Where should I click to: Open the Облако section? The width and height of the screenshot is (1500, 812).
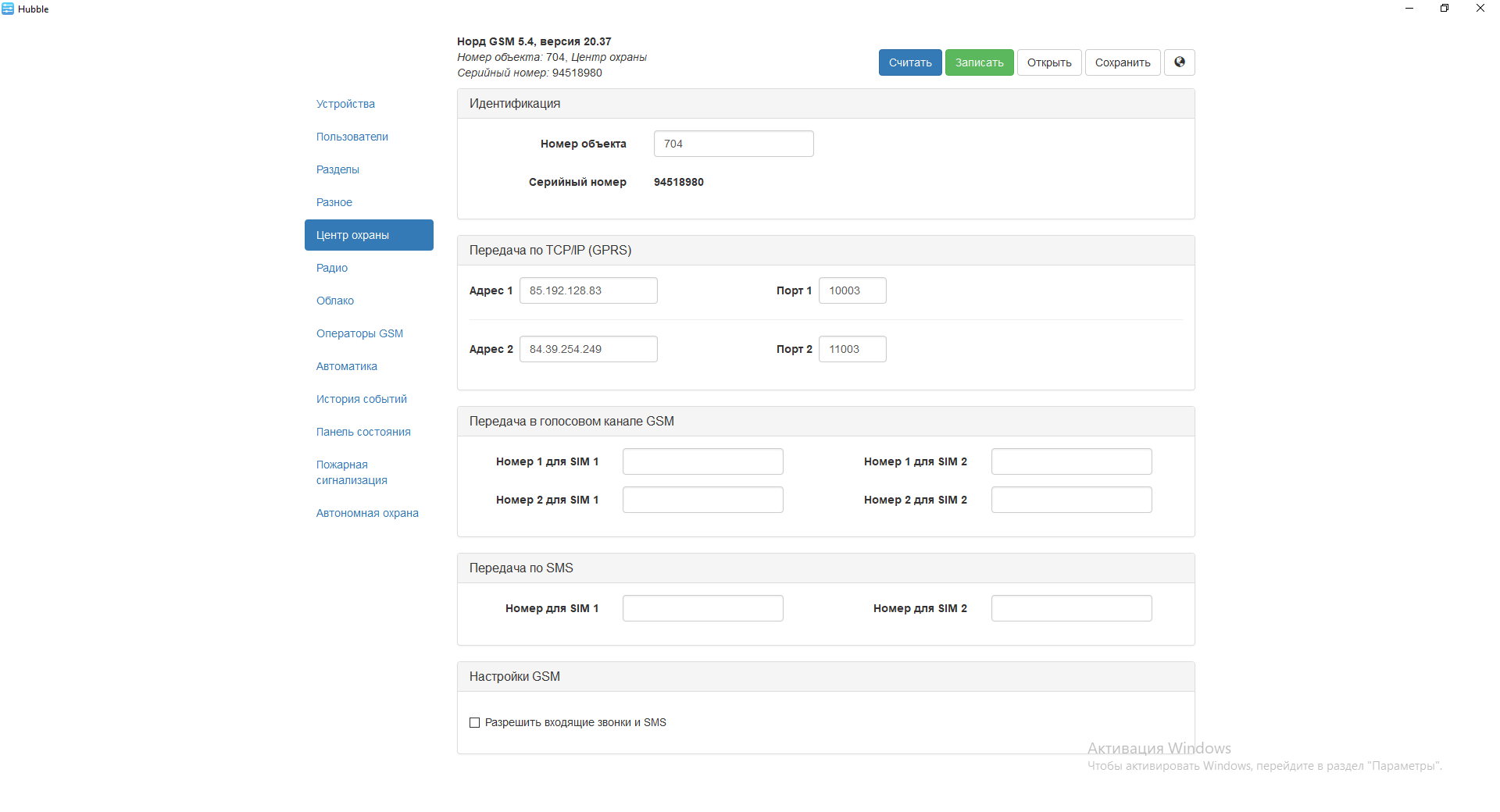click(x=335, y=301)
